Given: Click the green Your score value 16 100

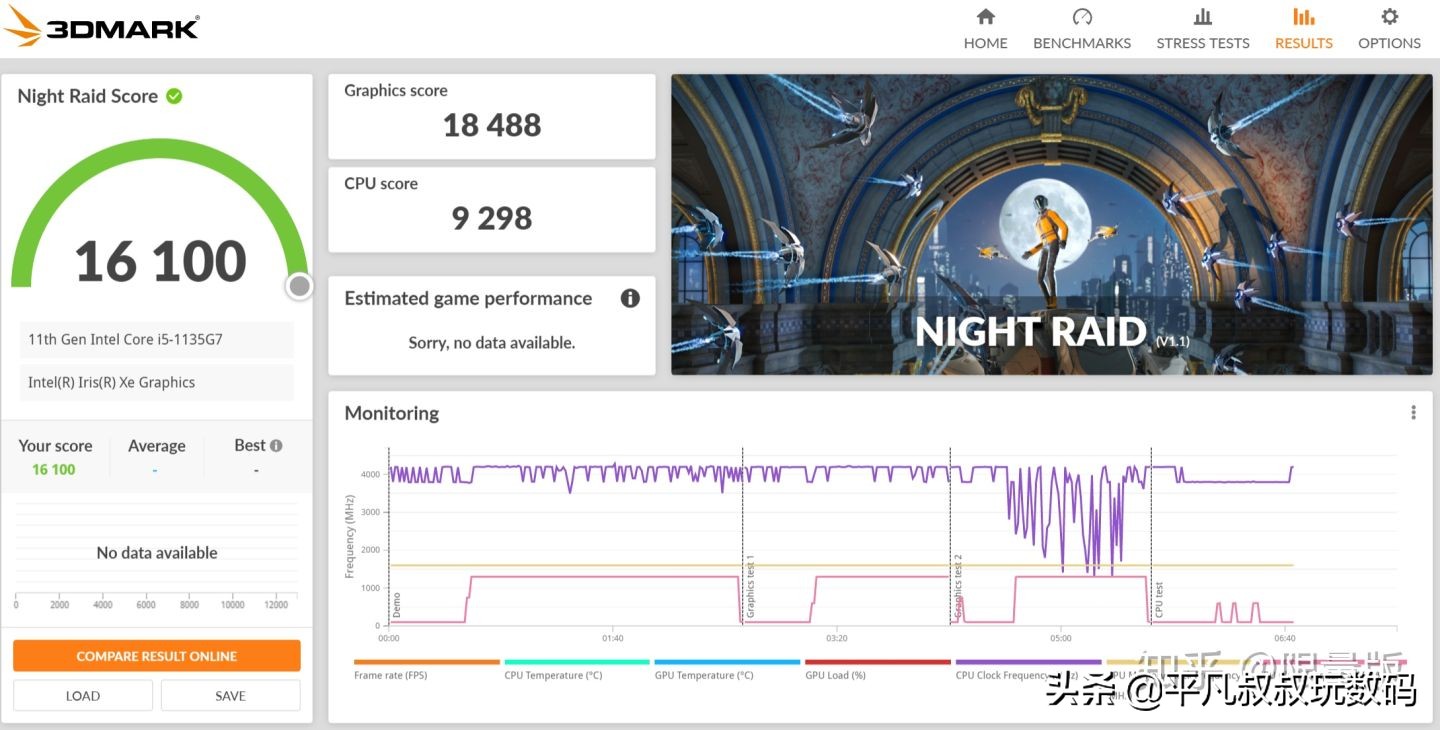Looking at the screenshot, I should [x=54, y=469].
